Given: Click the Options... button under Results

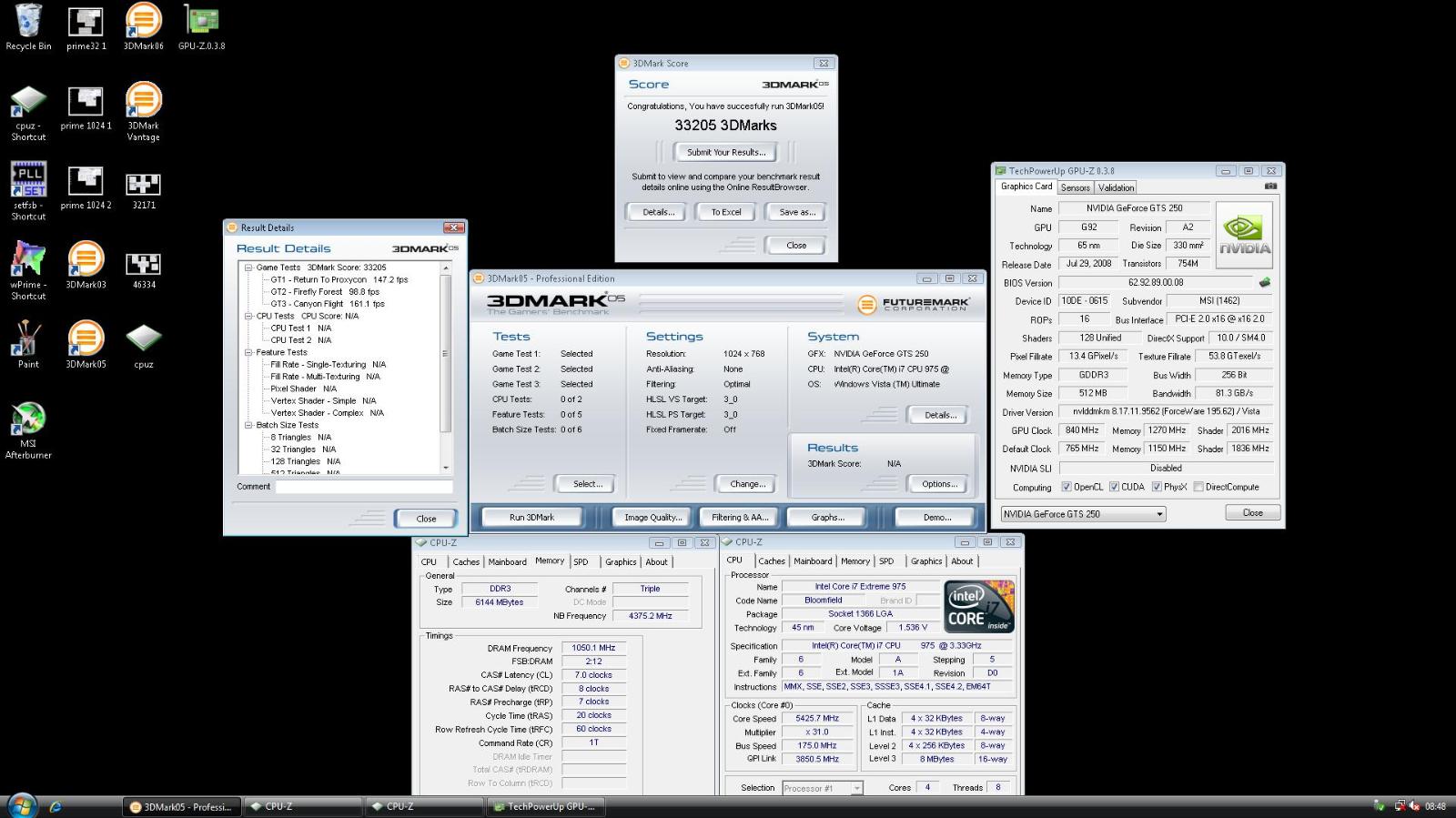Looking at the screenshot, I should [939, 484].
